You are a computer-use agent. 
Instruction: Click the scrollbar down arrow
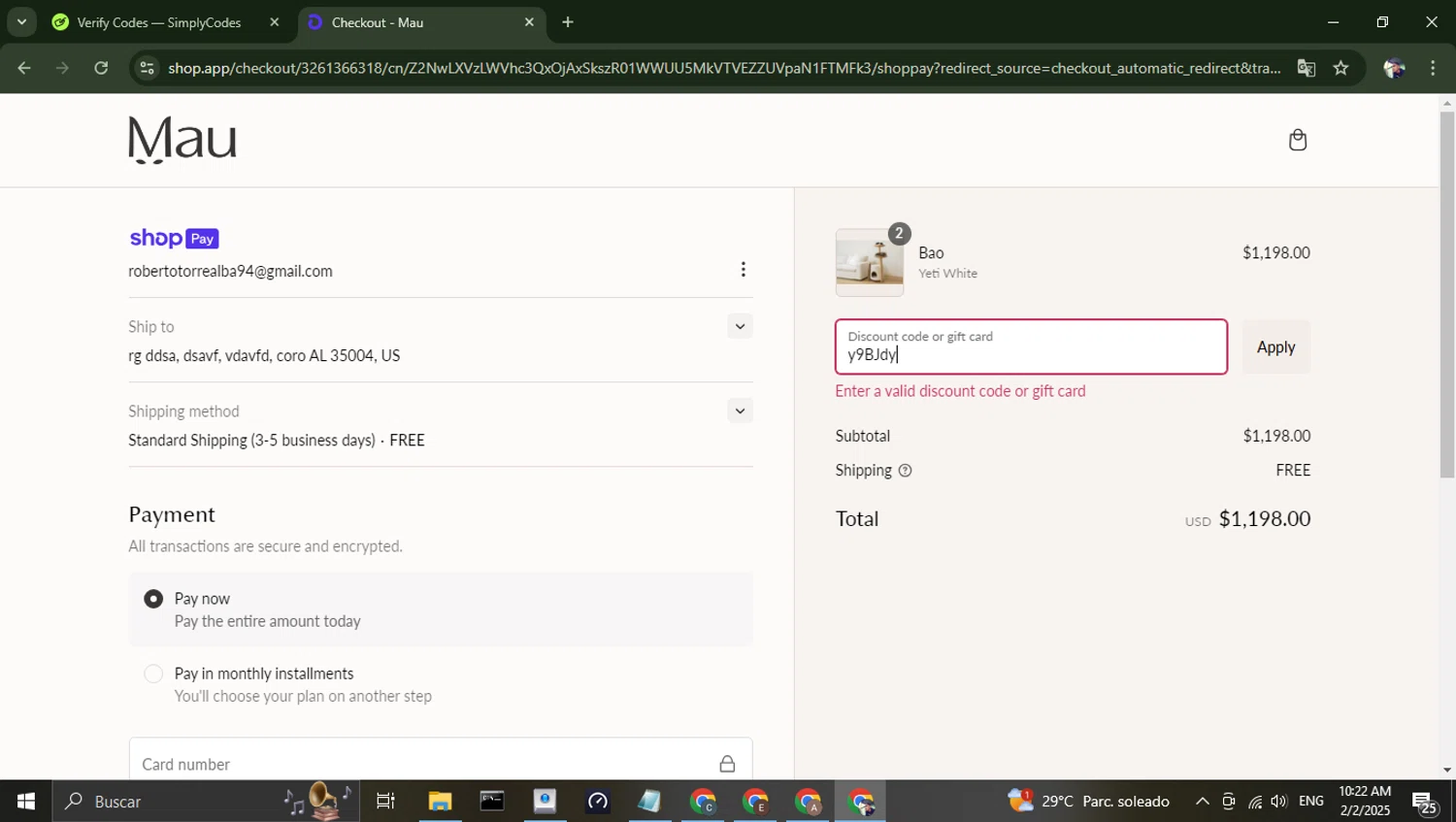point(1447,770)
